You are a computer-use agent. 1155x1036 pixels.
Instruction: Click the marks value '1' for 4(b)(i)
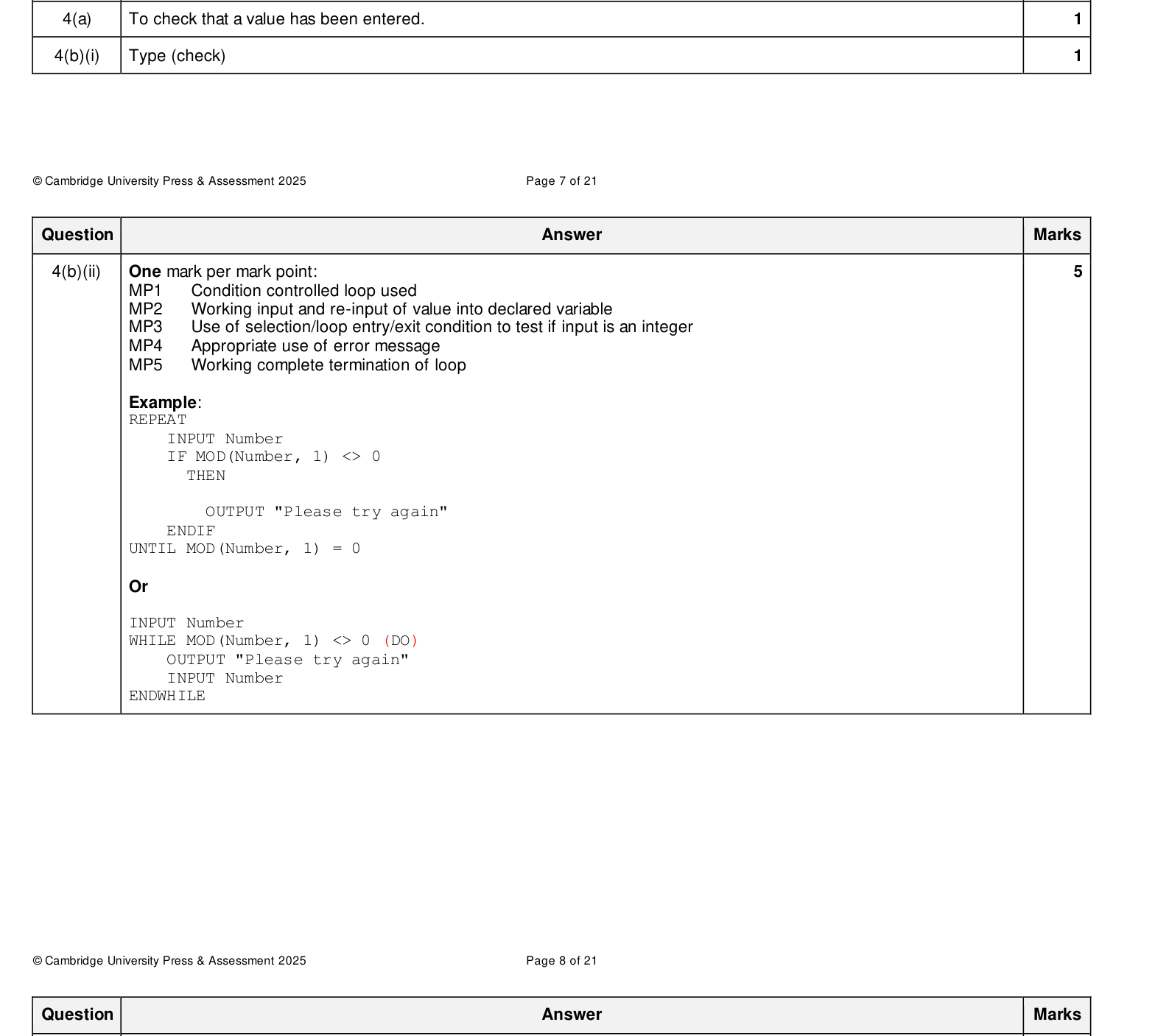click(x=1078, y=56)
